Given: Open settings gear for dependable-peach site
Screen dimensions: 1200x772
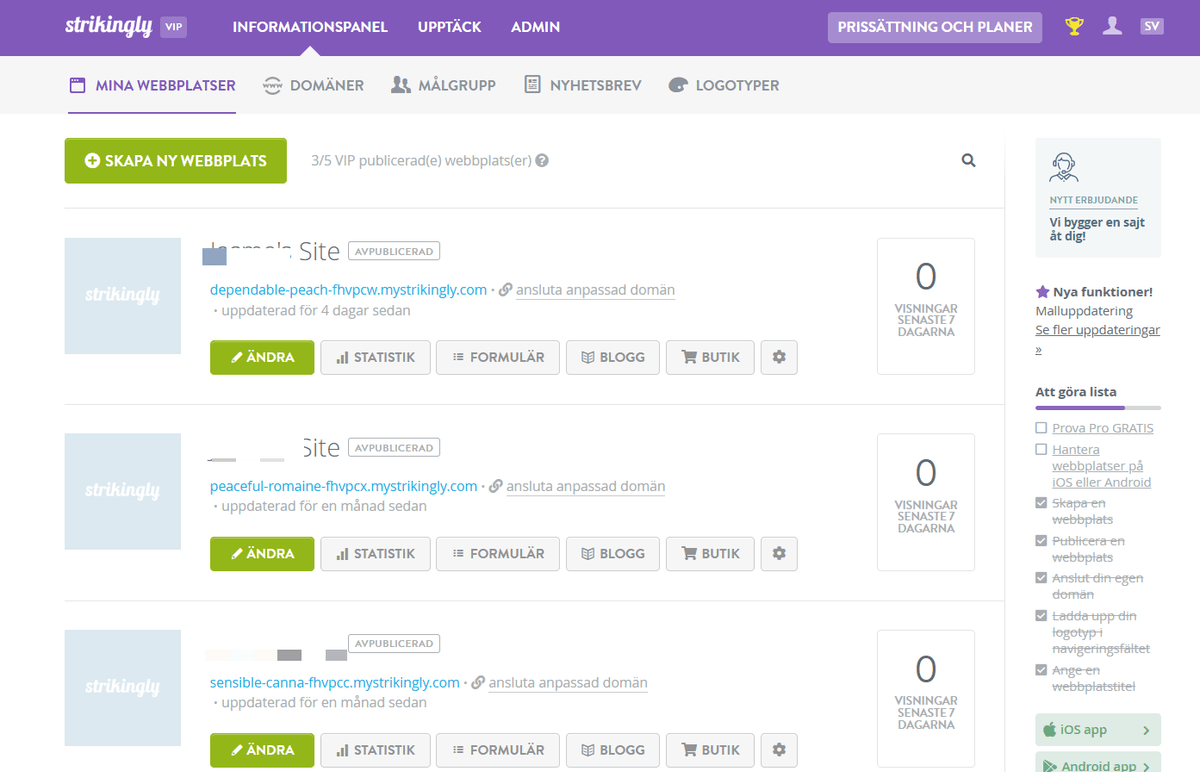Looking at the screenshot, I should pos(779,357).
